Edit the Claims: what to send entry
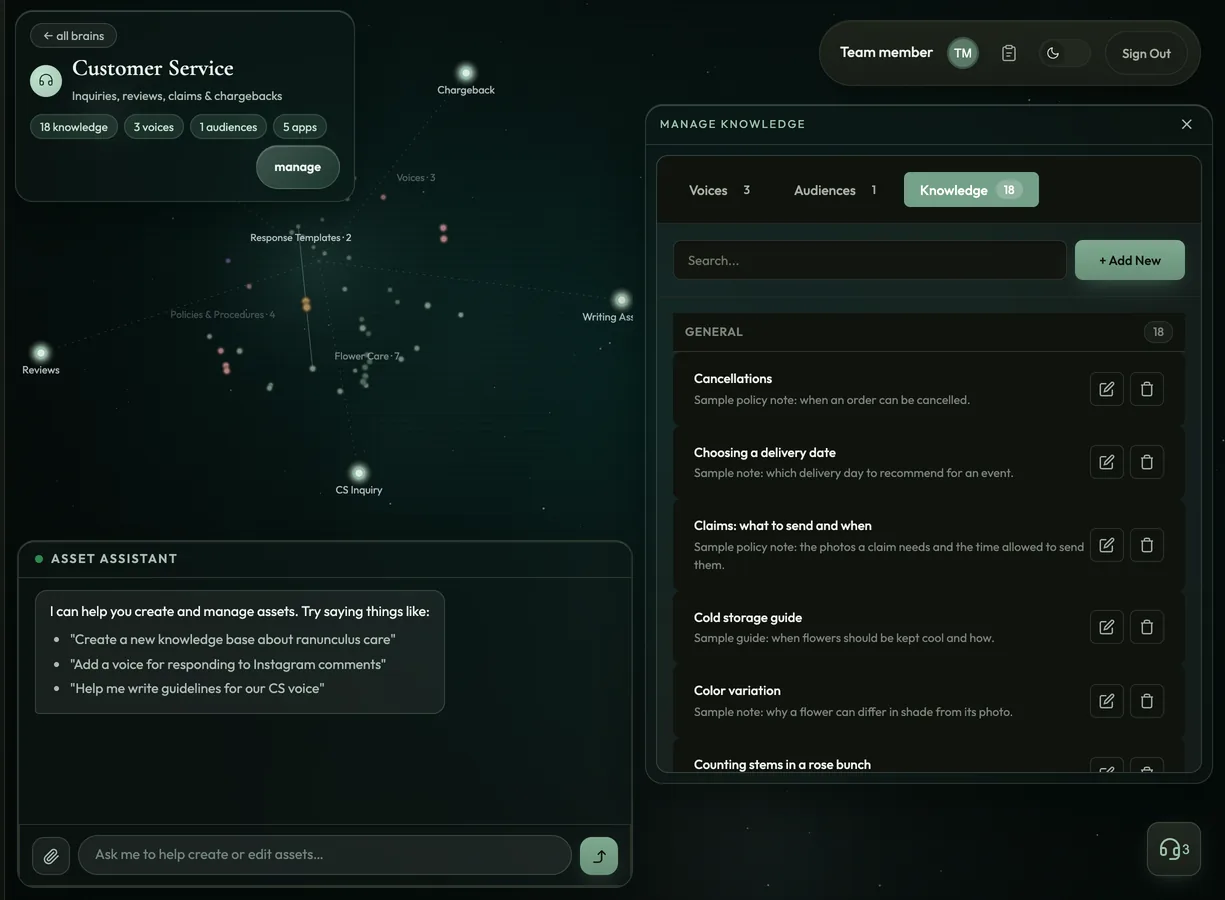 click(x=1107, y=545)
